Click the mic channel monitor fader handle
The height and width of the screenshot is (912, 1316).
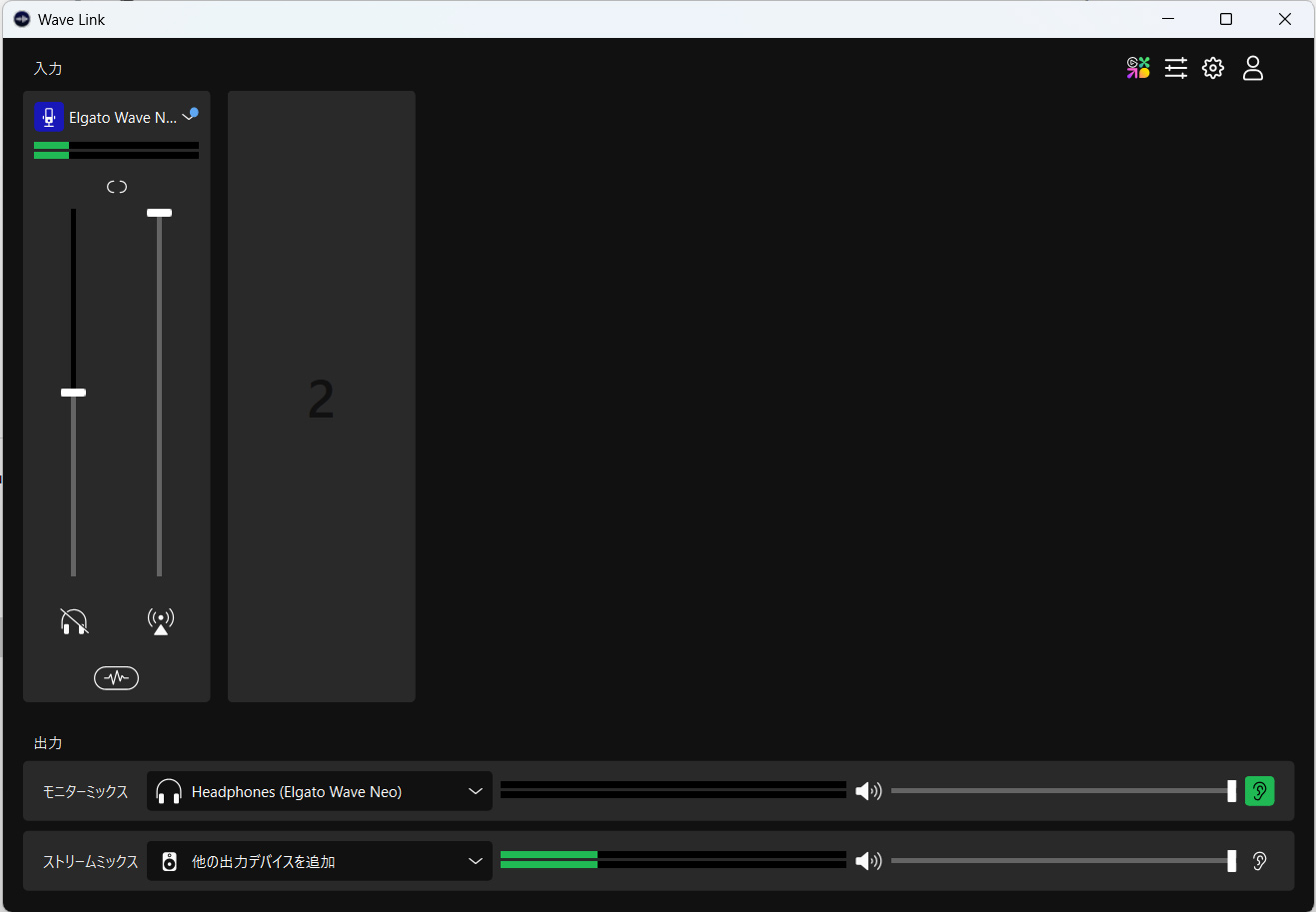point(73,393)
